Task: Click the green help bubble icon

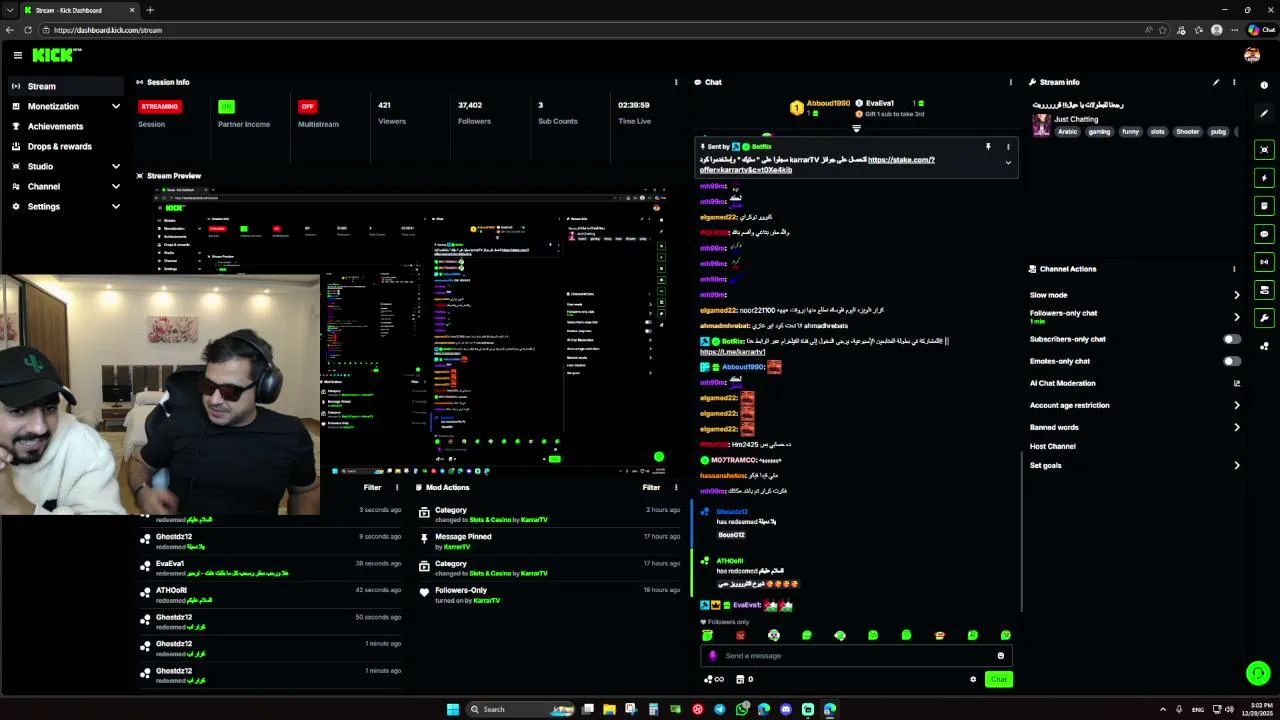Action: 1258,673
